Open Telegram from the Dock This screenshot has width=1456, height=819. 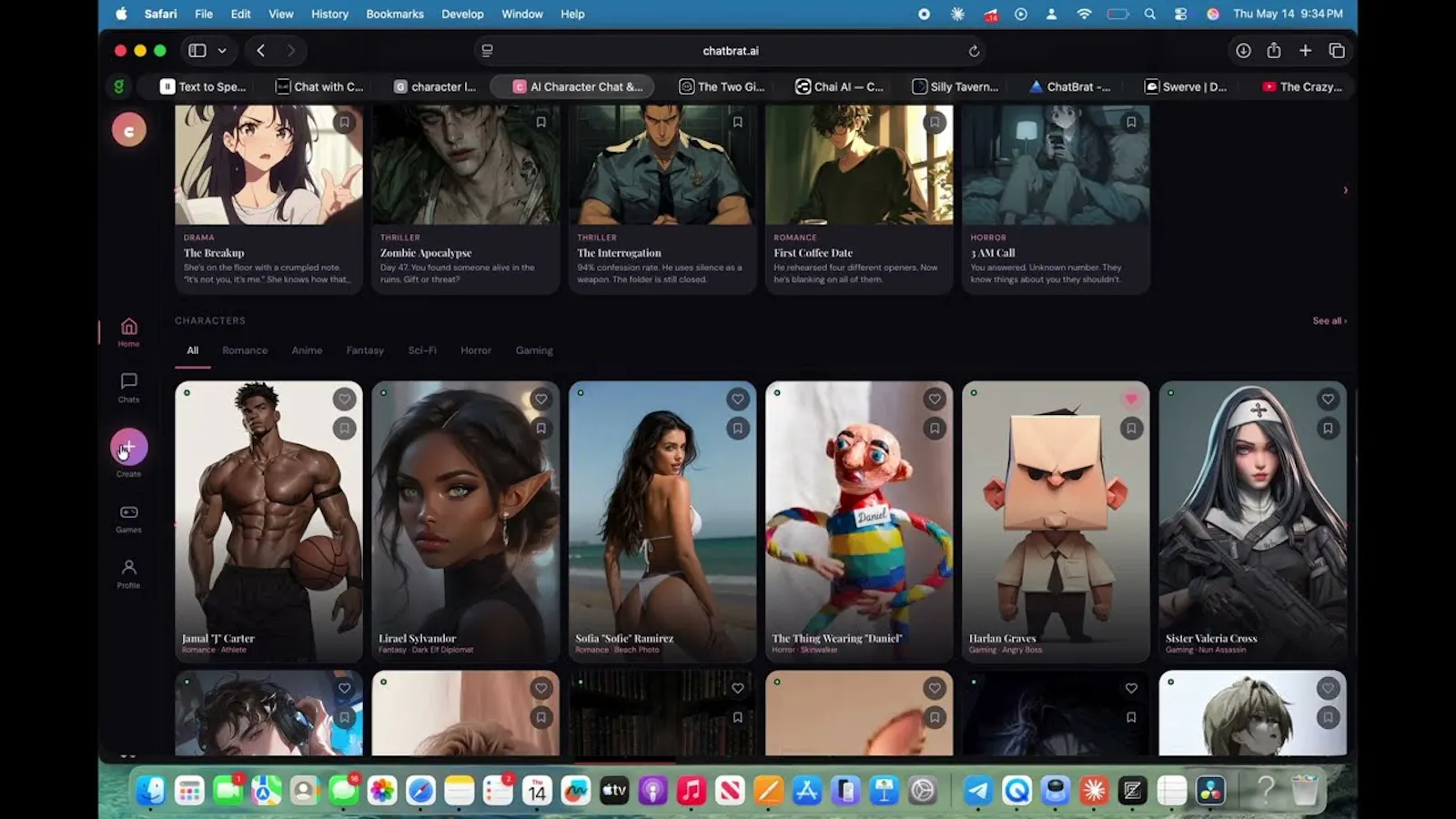(978, 790)
